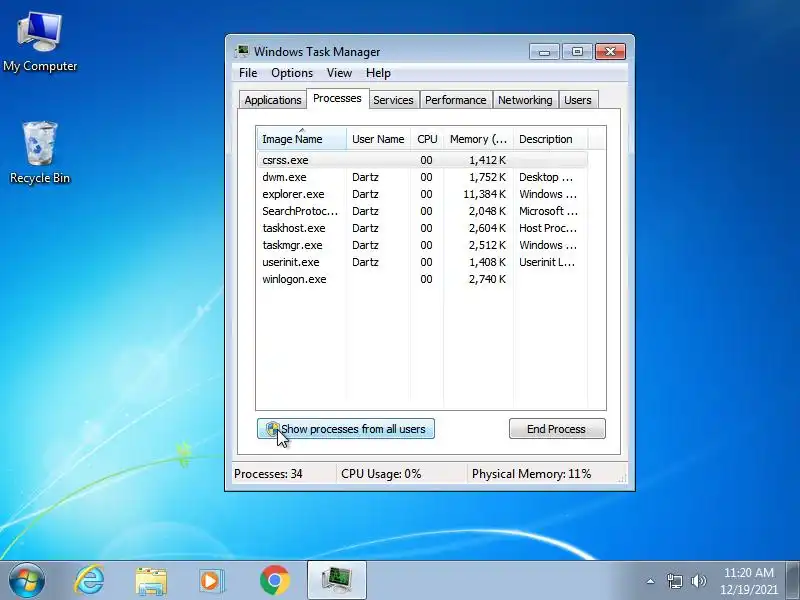
Task: Click Show processes from all users
Action: 346,429
